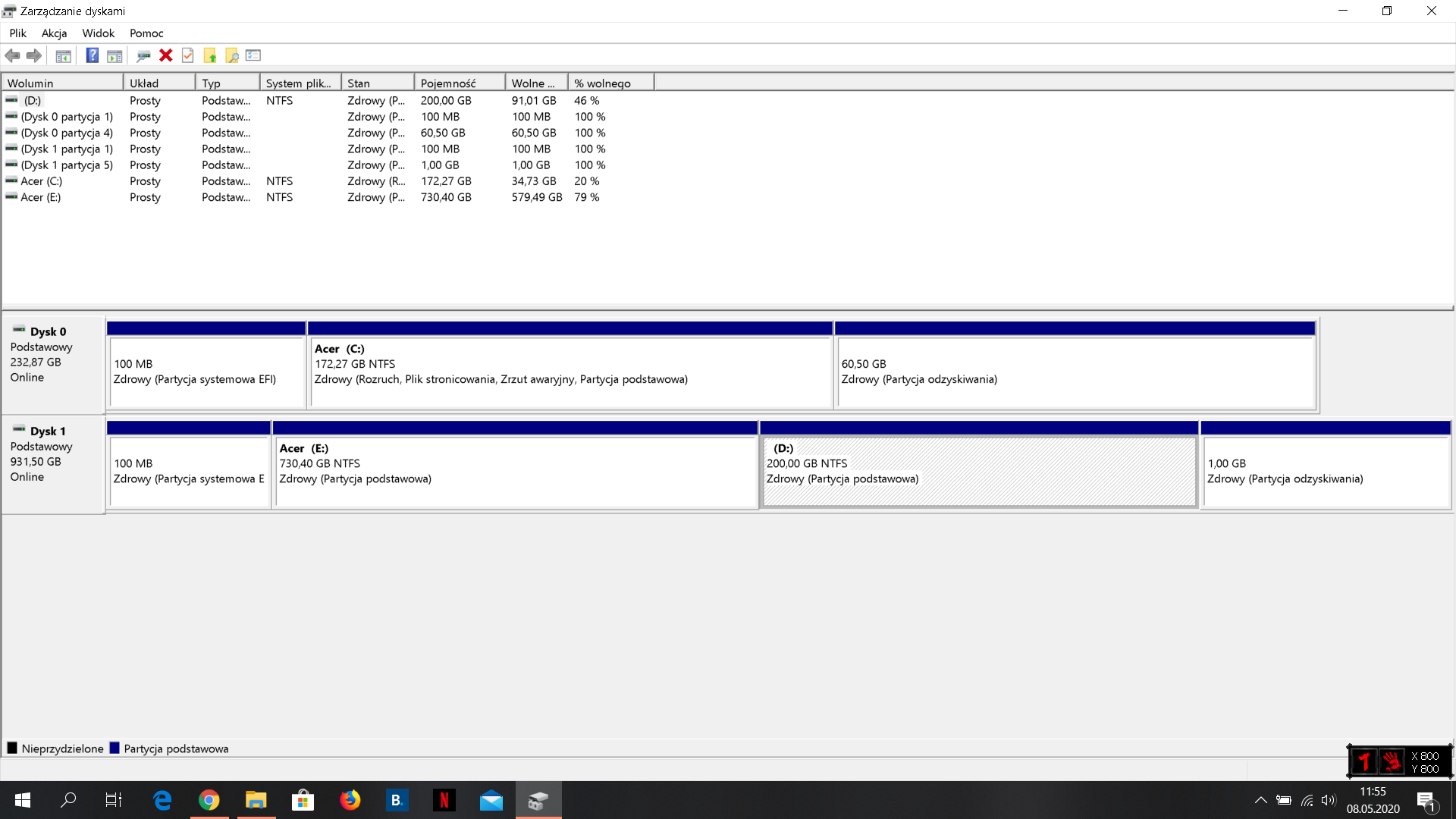Open the Pomoc menu
The image size is (1456, 819).
coord(146,33)
